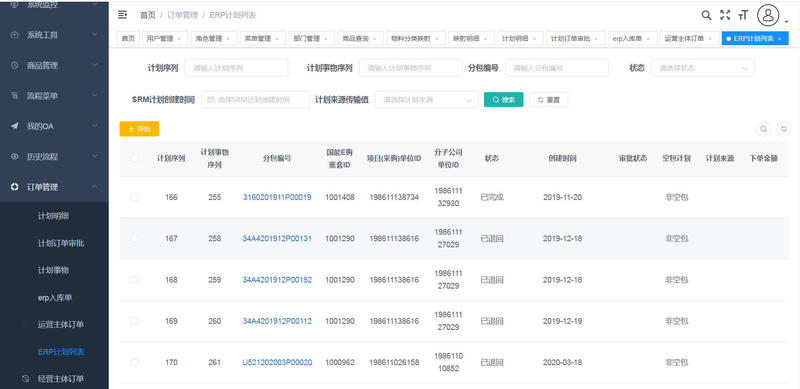Close the 菜单管理 tab
Viewport: 800px width, 389px height.
277,39
